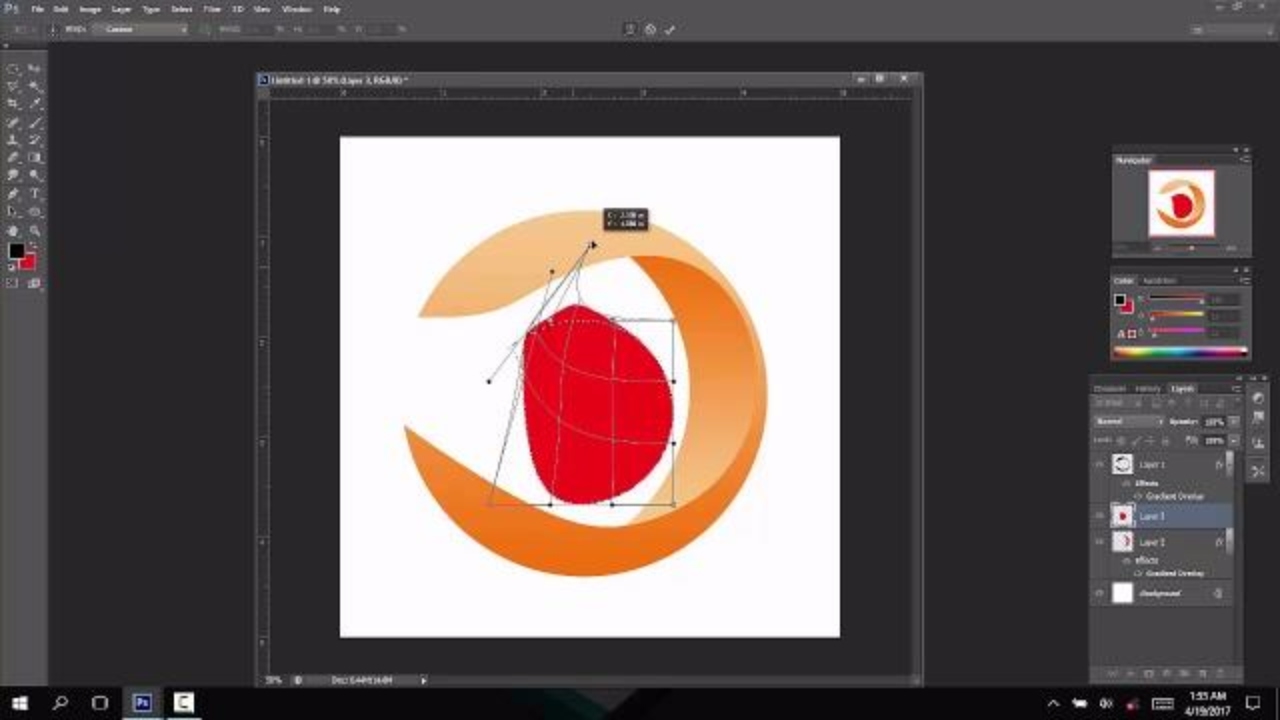Screen dimensions: 1280x720
Task: Select the Pen tool
Action: (x=14, y=194)
